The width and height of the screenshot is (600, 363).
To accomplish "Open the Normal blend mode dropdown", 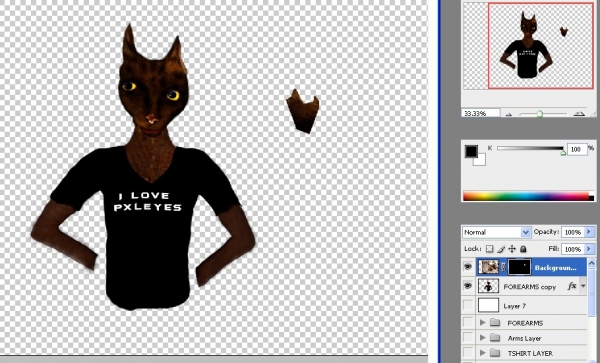I will pyautogui.click(x=496, y=232).
